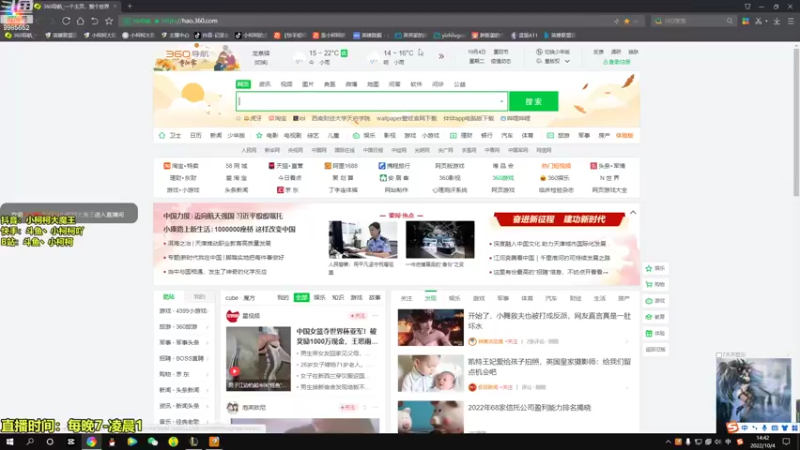Click the 奋进新征程 建功新时代 banner
This screenshot has width=800, height=450.
point(559,219)
